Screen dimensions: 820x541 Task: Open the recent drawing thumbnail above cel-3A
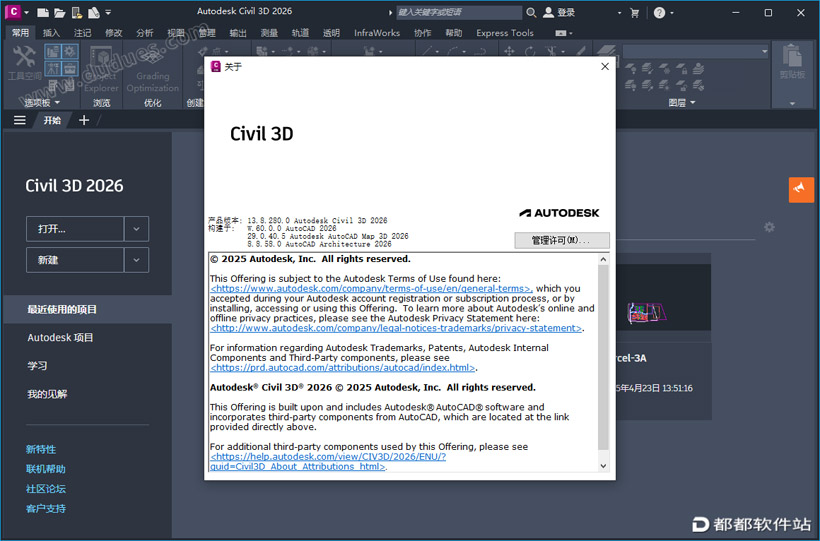tap(663, 297)
